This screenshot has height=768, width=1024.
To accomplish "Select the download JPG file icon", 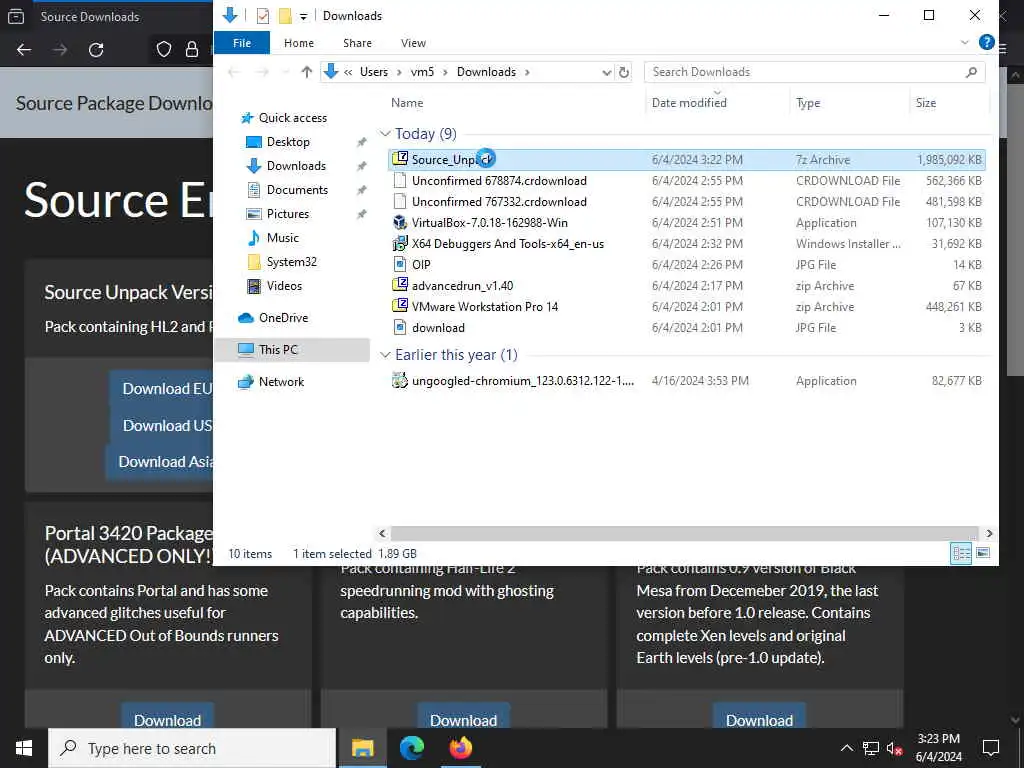I will pos(400,327).
